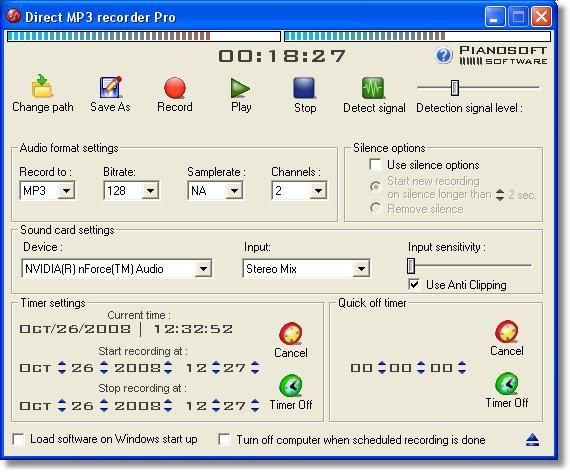This screenshot has width=570, height=472.
Task: Click the right channel level meter
Action: point(417,36)
